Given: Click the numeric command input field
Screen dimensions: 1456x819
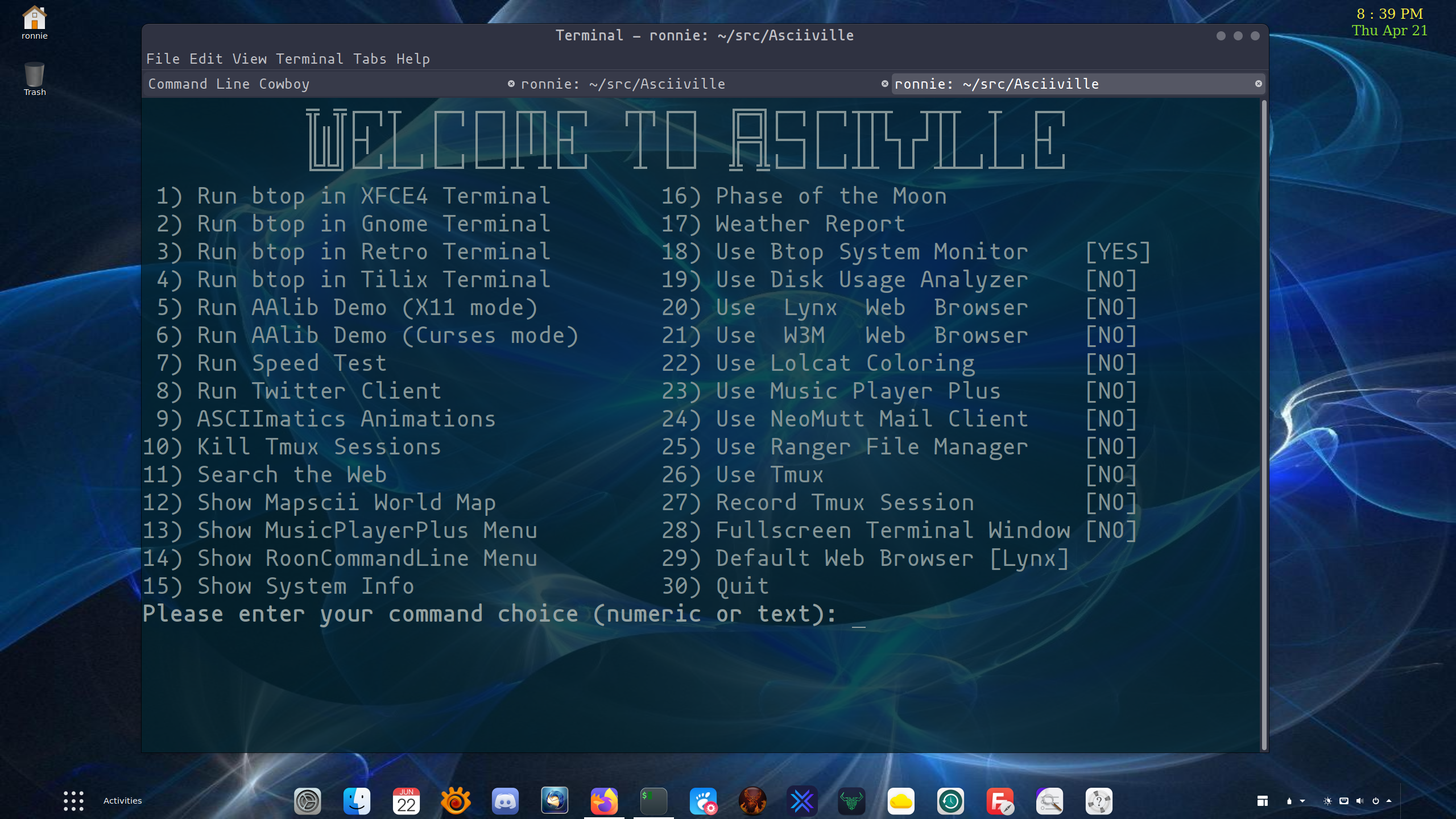Looking at the screenshot, I should 858,614.
